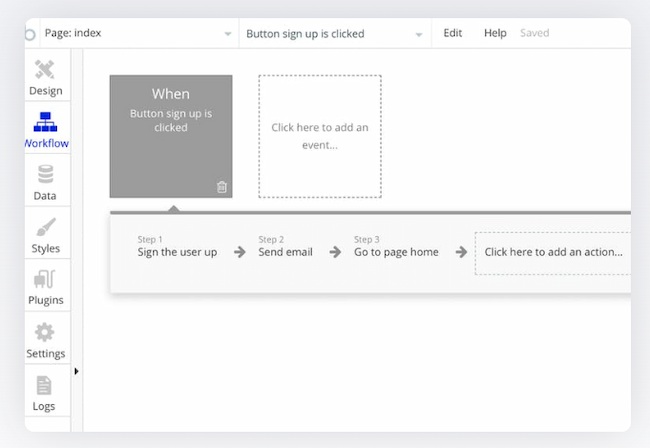Open the Edit menu

pos(453,33)
